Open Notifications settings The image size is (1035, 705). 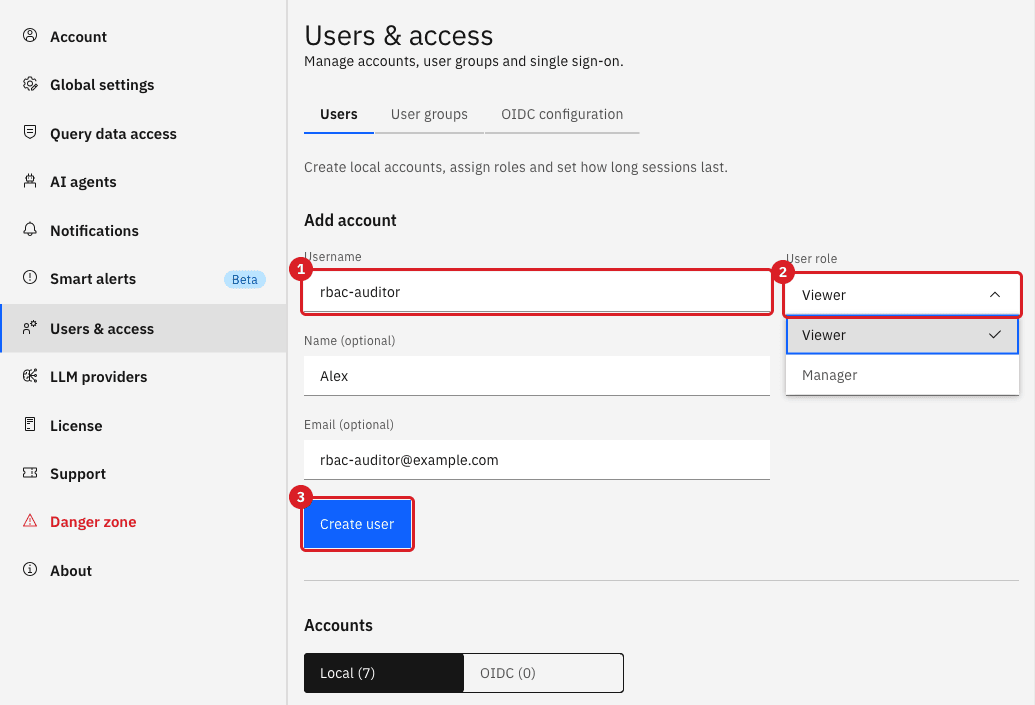point(143,230)
